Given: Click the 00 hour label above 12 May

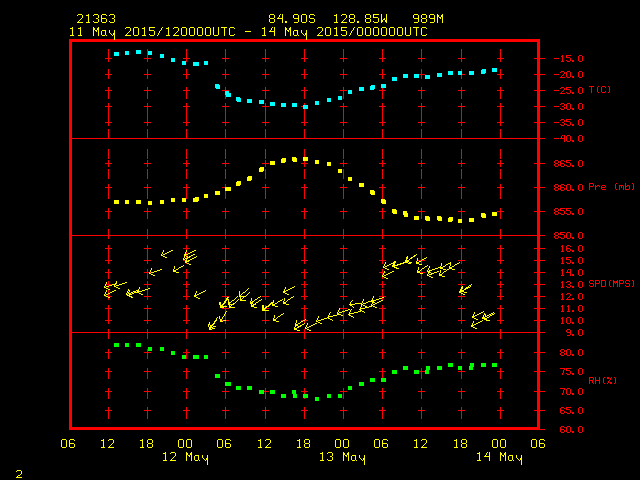Looking at the screenshot, I should click(x=185, y=444).
